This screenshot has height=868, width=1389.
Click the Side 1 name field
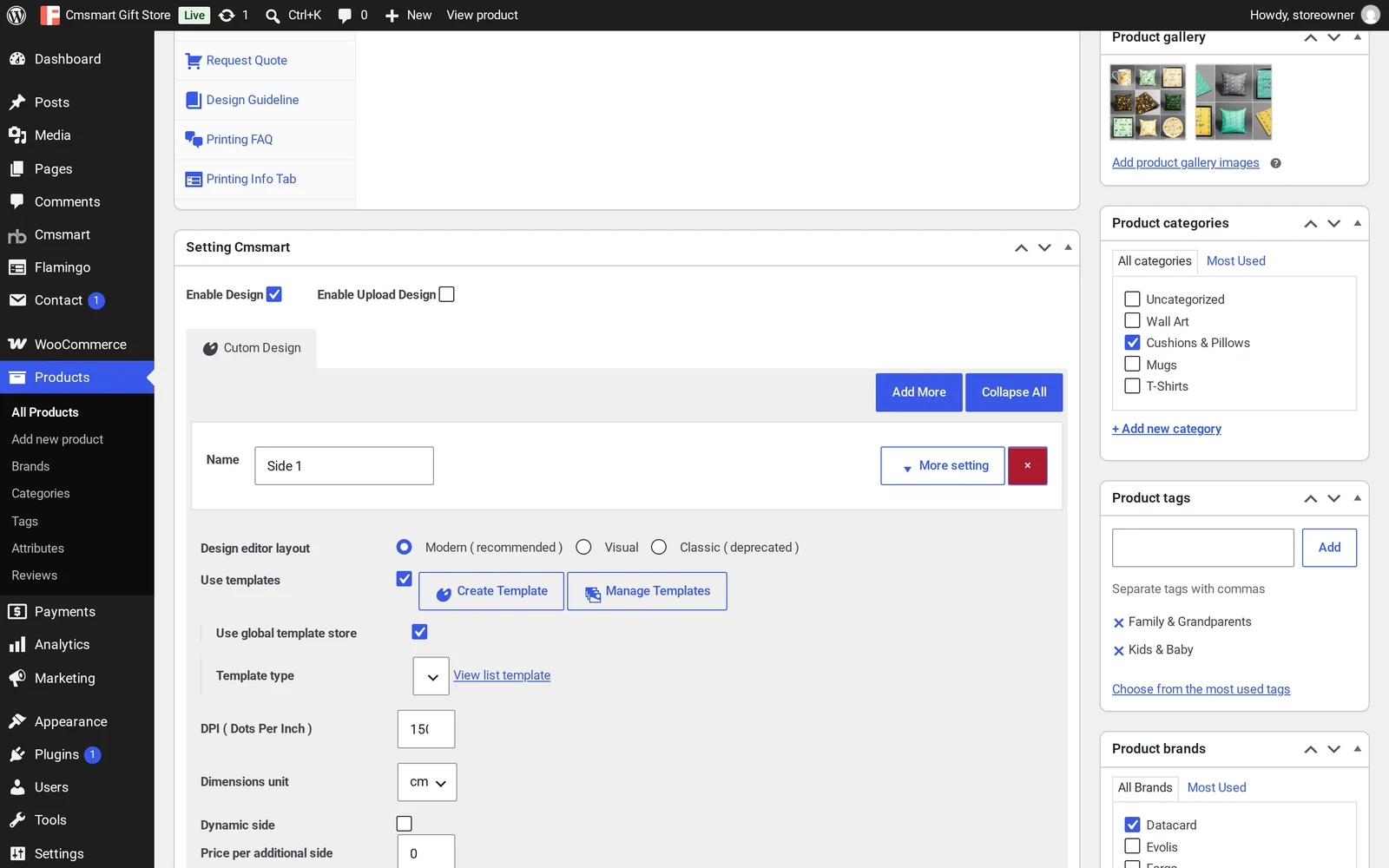point(344,466)
